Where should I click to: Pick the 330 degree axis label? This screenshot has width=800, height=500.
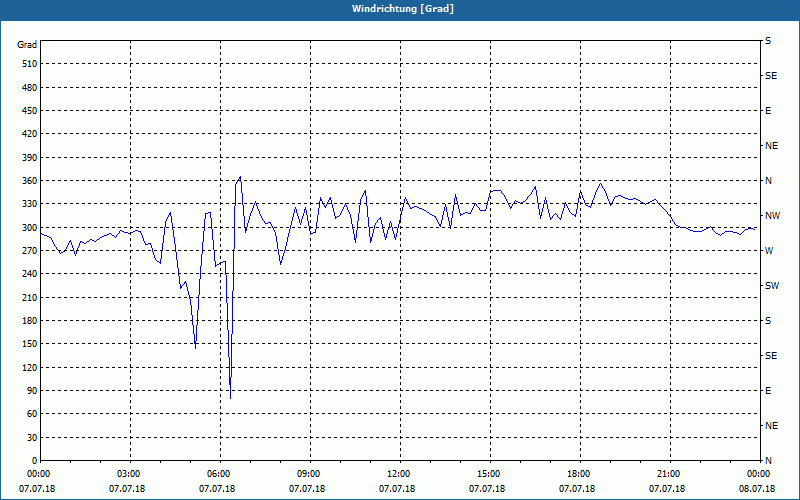pyautogui.click(x=30, y=204)
